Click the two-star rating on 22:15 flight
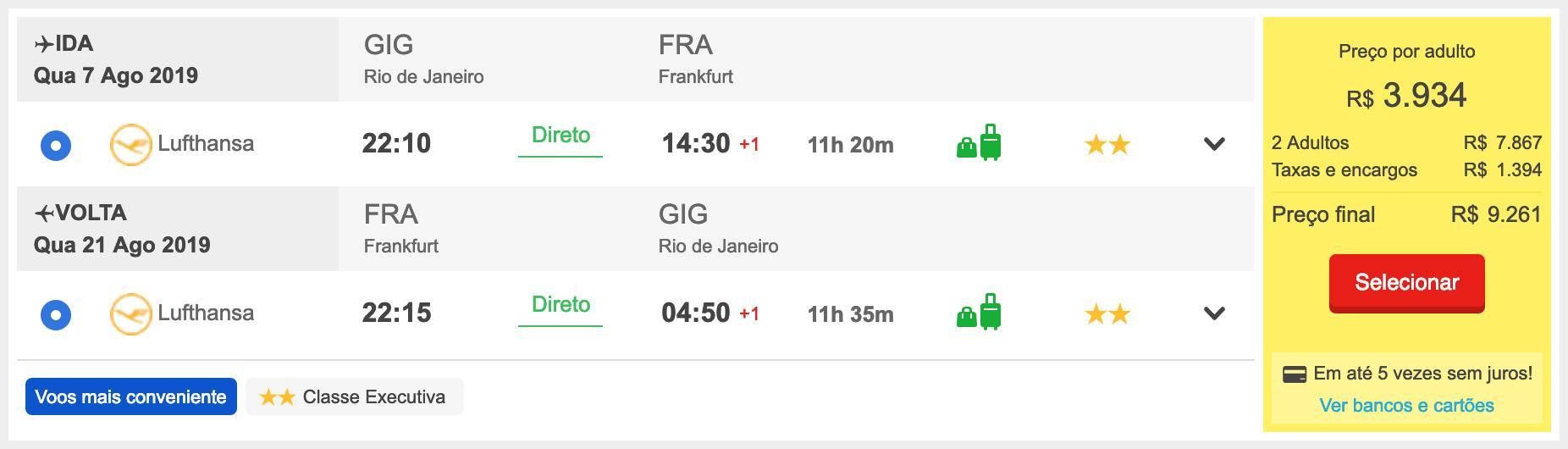 (1107, 314)
